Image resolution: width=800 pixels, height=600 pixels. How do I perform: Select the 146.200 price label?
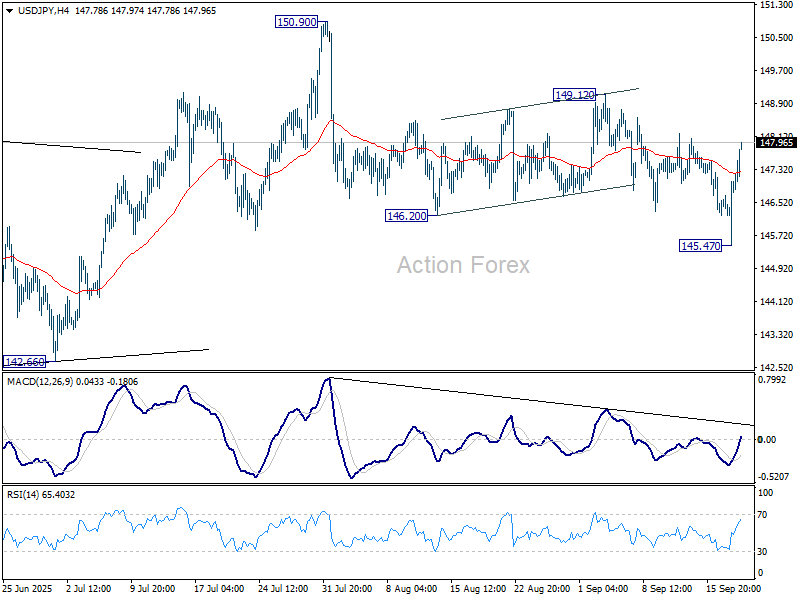tap(407, 216)
